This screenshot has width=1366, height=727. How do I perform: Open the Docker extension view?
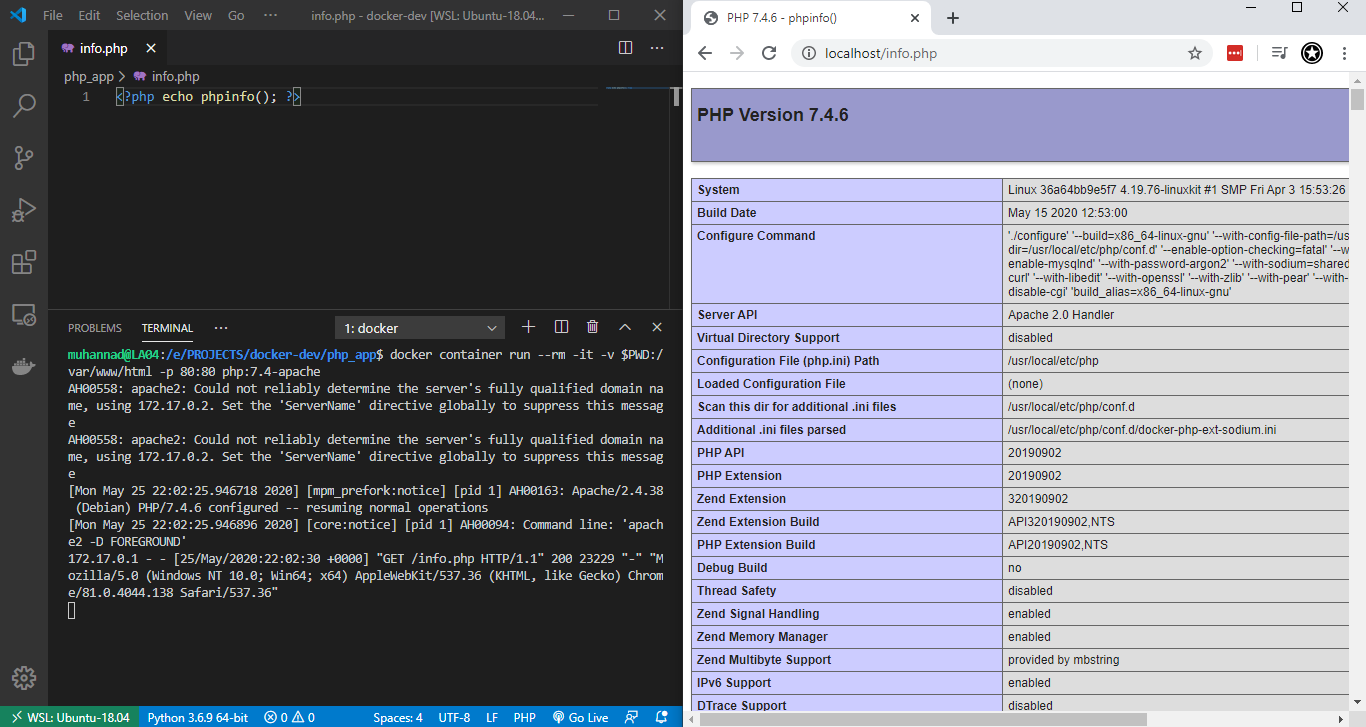pyautogui.click(x=24, y=364)
